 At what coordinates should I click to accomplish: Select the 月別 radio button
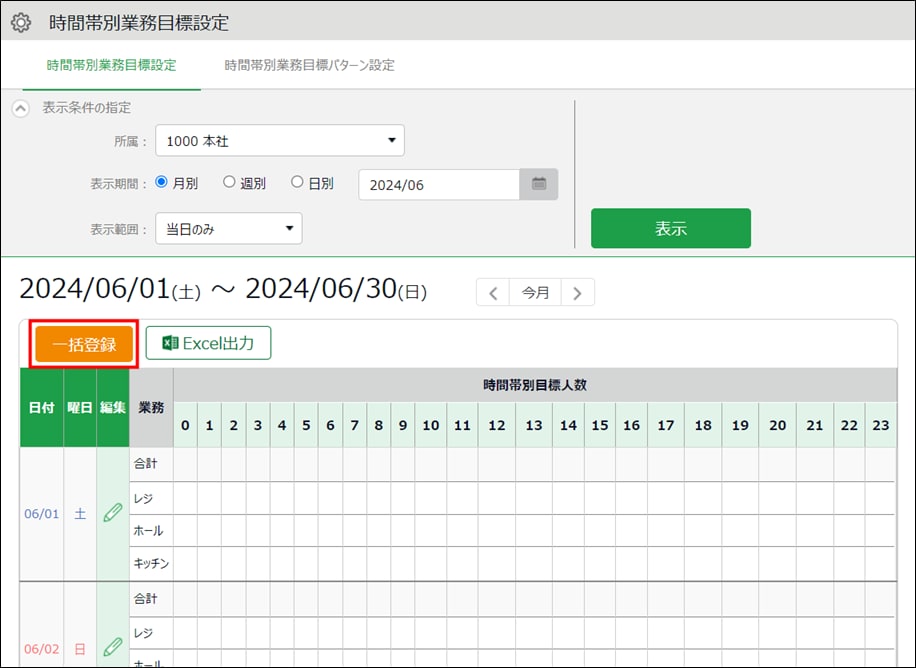tap(162, 183)
